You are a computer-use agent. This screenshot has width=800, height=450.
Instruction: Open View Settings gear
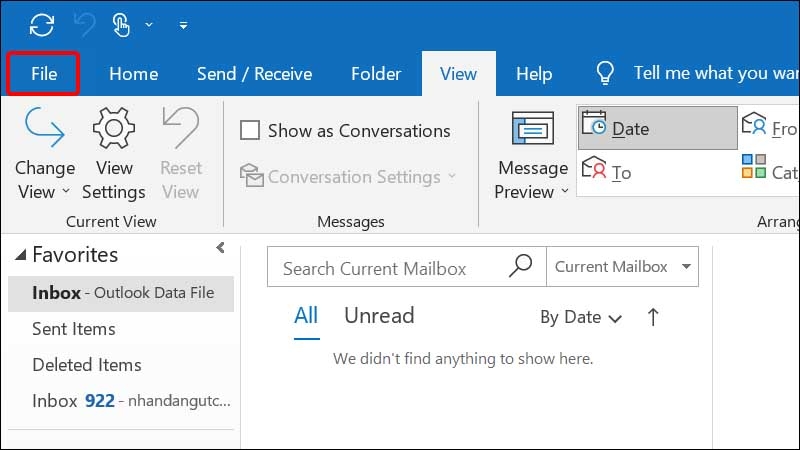[x=114, y=154]
